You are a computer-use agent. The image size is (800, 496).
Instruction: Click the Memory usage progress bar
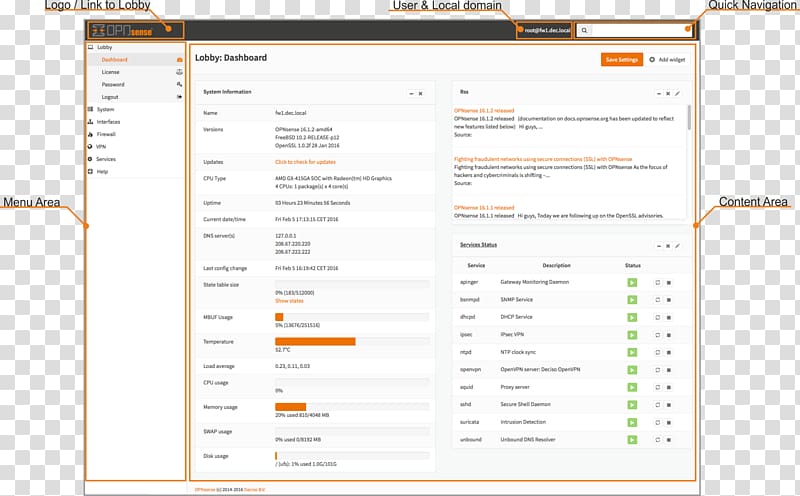(352, 407)
